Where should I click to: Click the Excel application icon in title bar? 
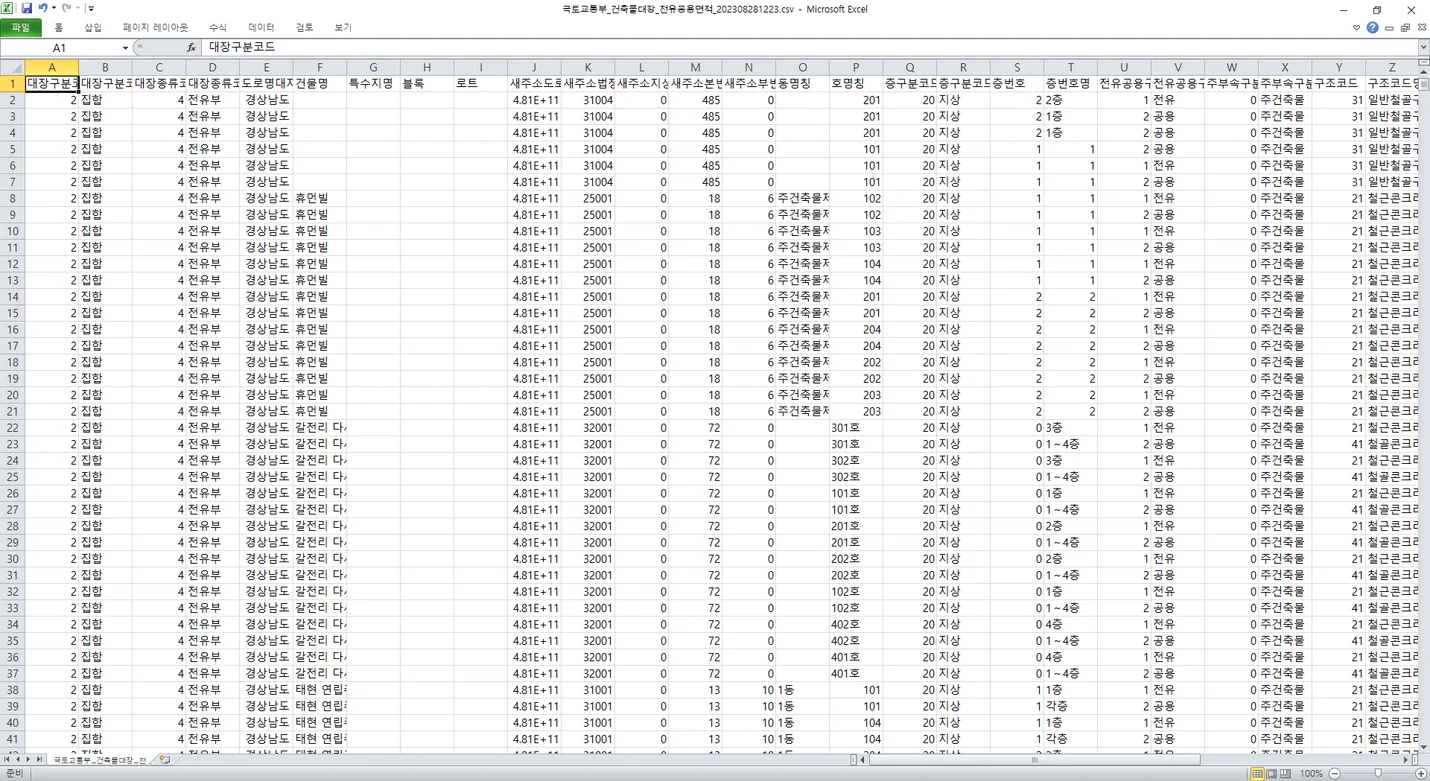[9, 8]
